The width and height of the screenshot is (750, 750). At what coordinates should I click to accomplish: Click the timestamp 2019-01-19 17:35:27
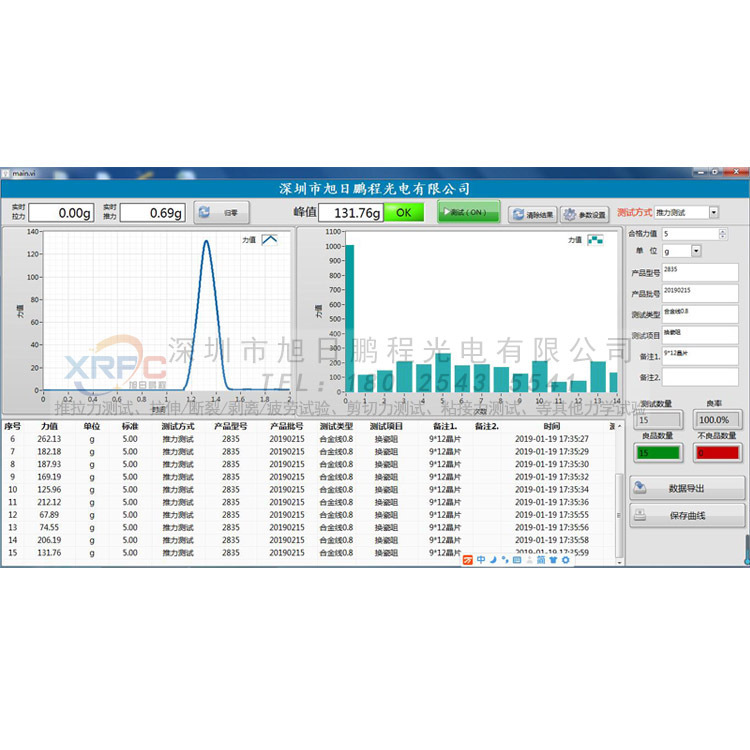click(x=551, y=439)
